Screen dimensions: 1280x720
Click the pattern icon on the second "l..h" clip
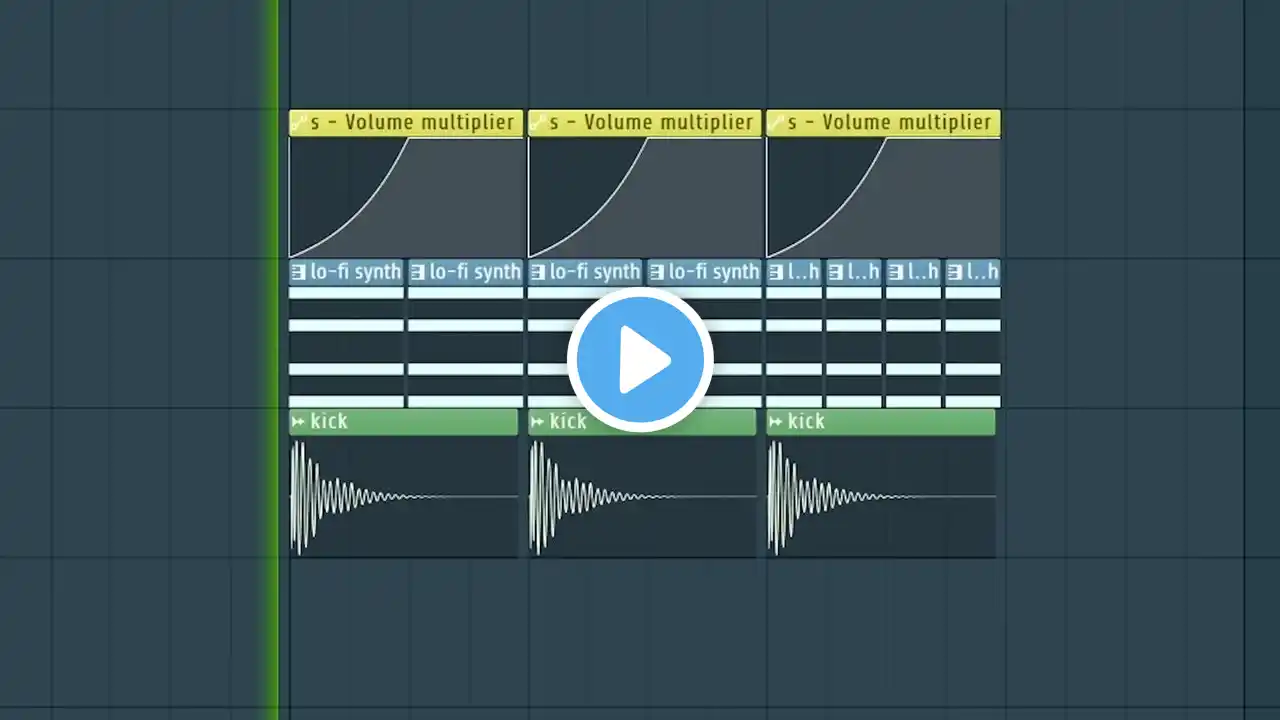[836, 272]
